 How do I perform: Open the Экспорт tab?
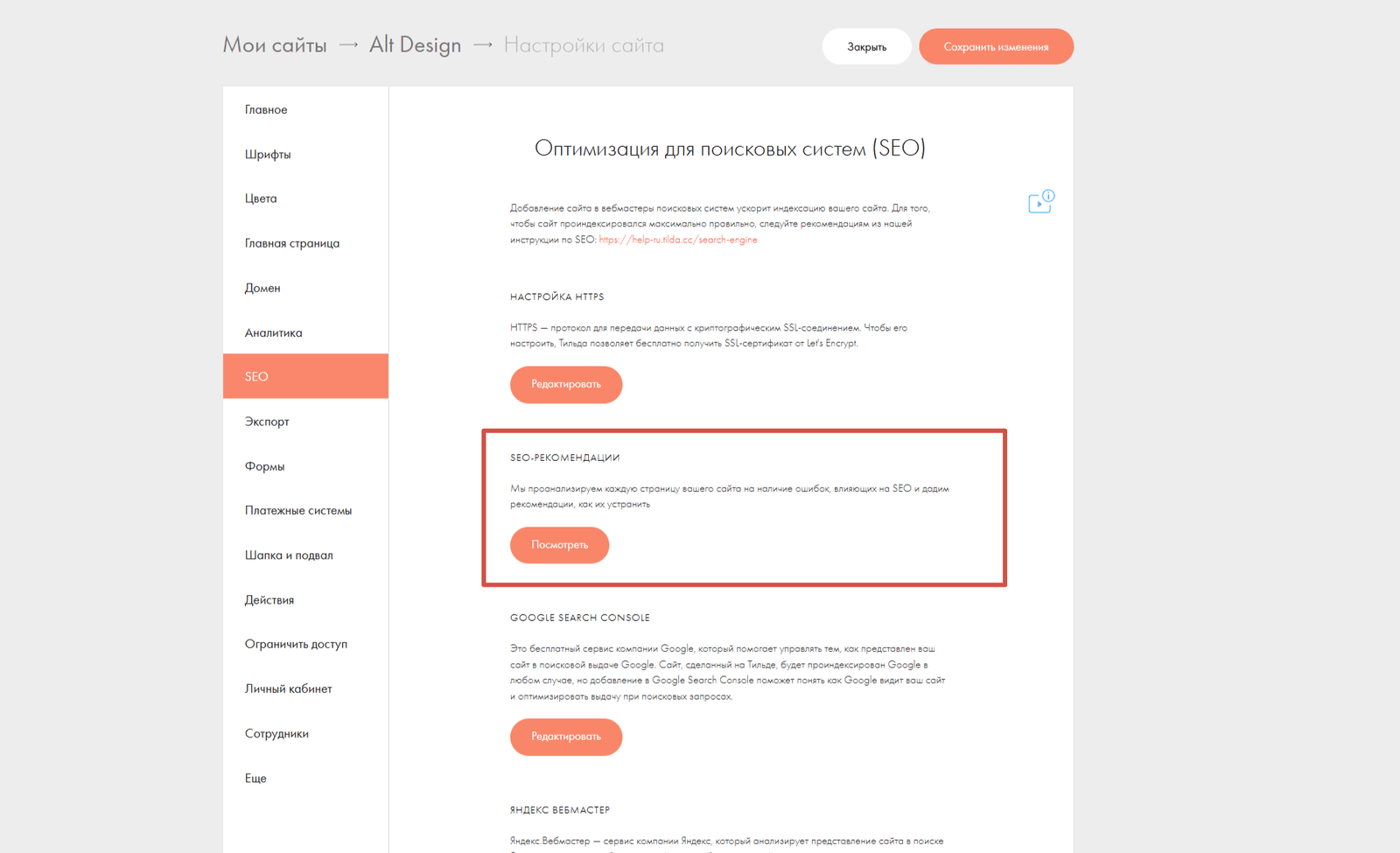coord(305,422)
